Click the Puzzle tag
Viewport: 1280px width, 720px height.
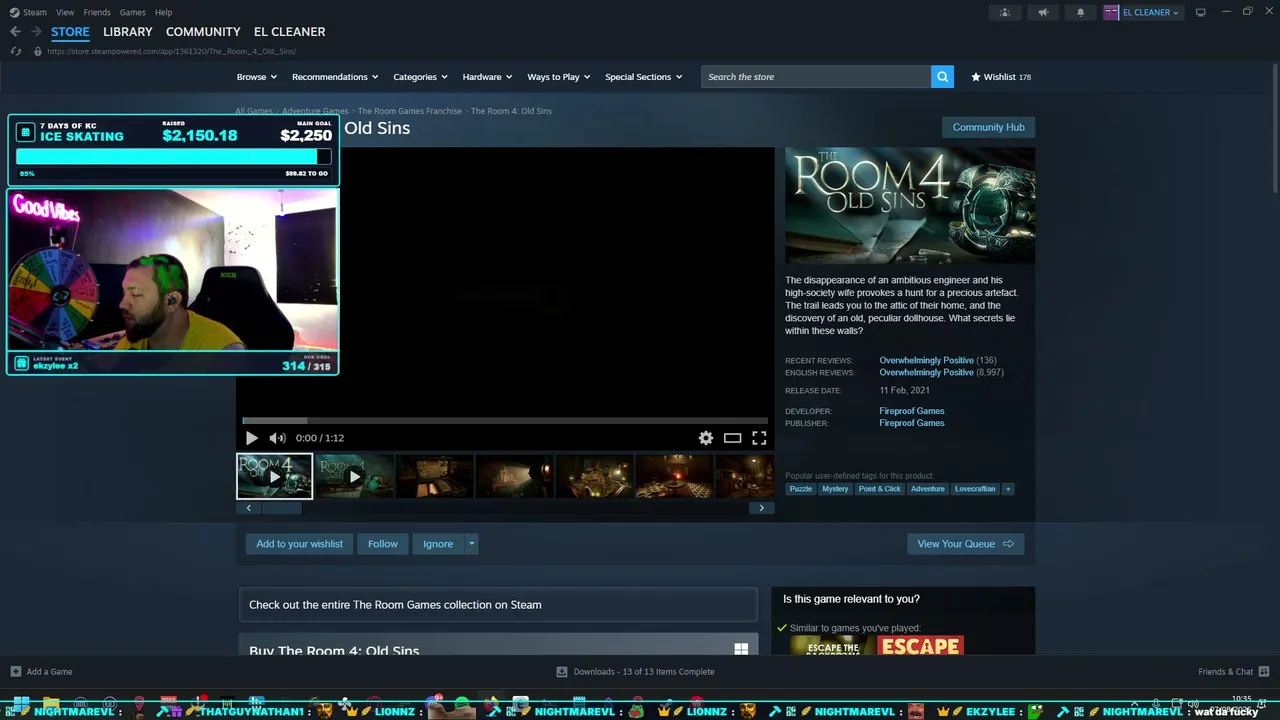[x=801, y=489]
